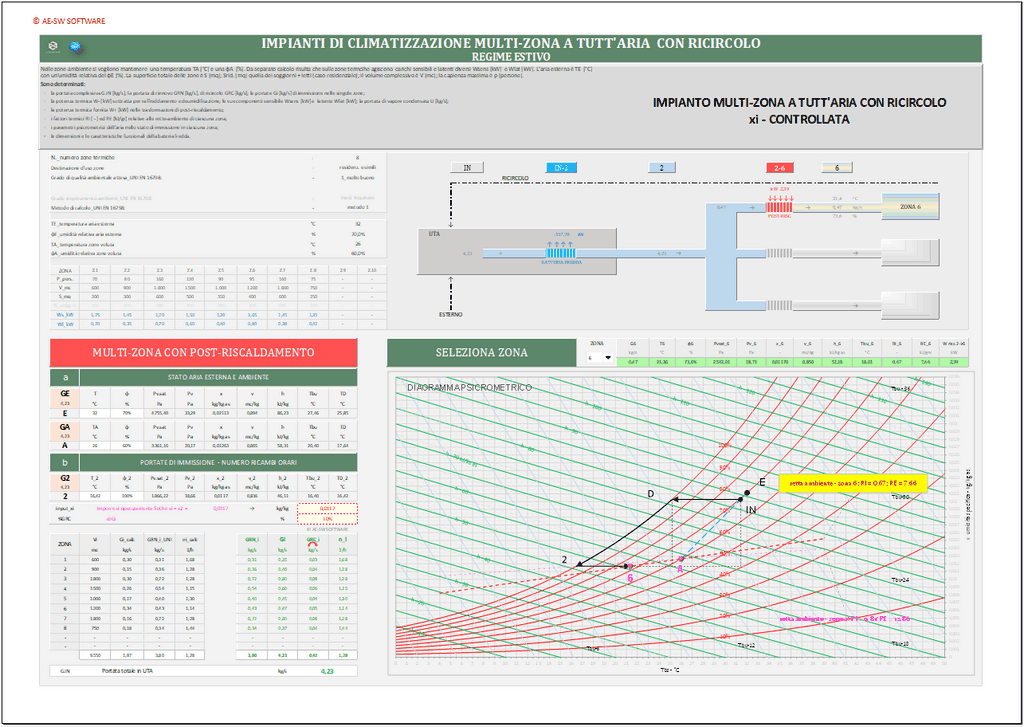The image size is (1024, 727).
Task: Click the dark cube logo icon in header
Action: point(53,46)
